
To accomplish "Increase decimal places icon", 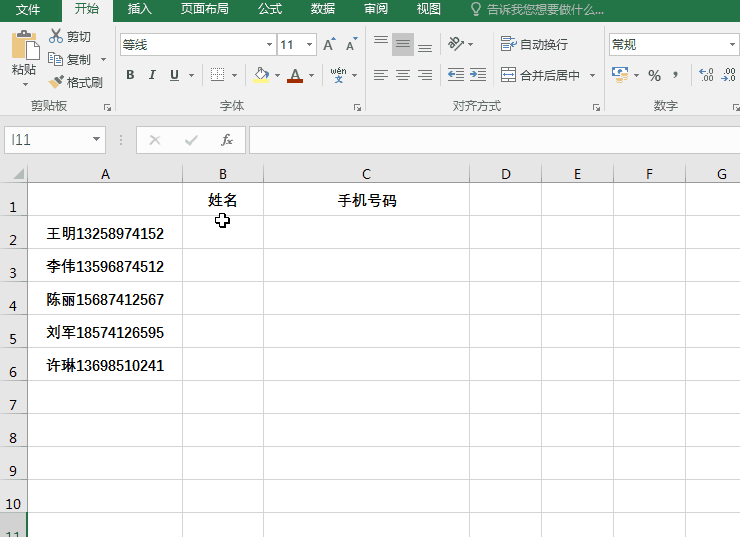I will click(x=706, y=75).
